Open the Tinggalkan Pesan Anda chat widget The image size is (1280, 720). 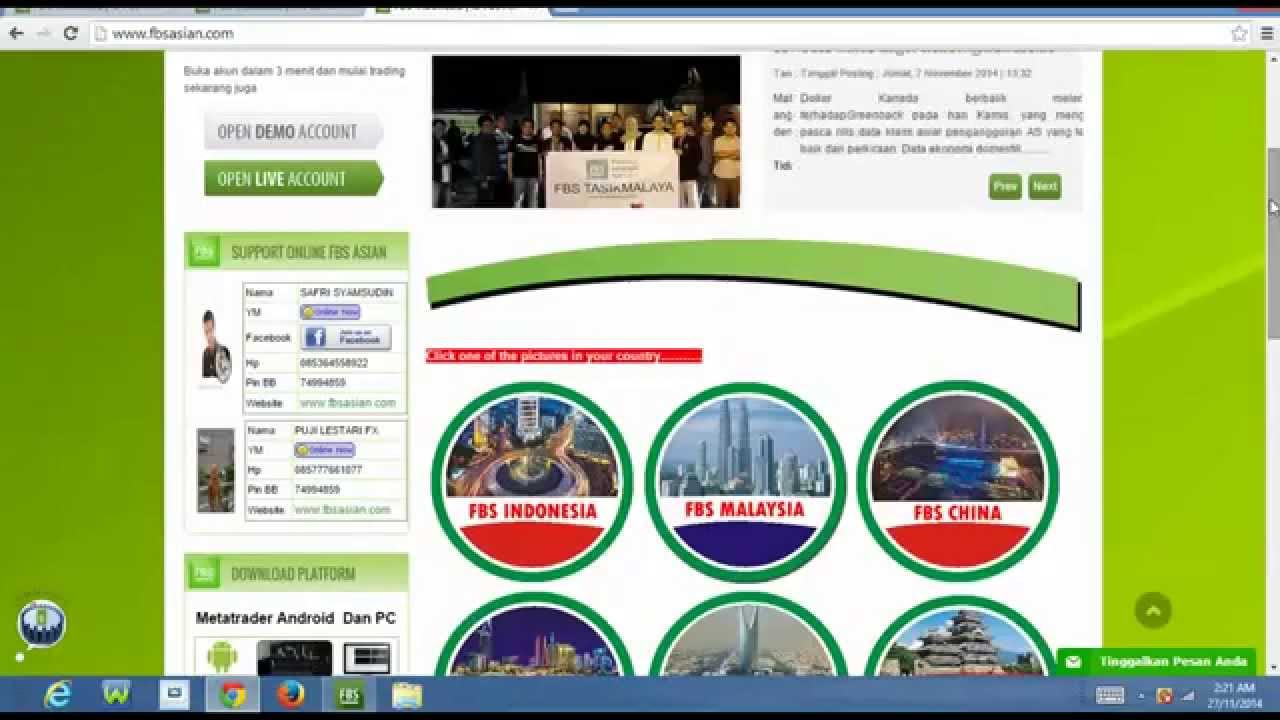point(1156,661)
